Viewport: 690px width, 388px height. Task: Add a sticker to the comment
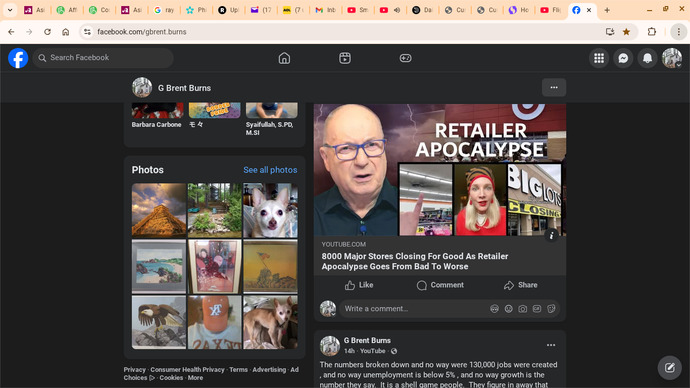551,309
